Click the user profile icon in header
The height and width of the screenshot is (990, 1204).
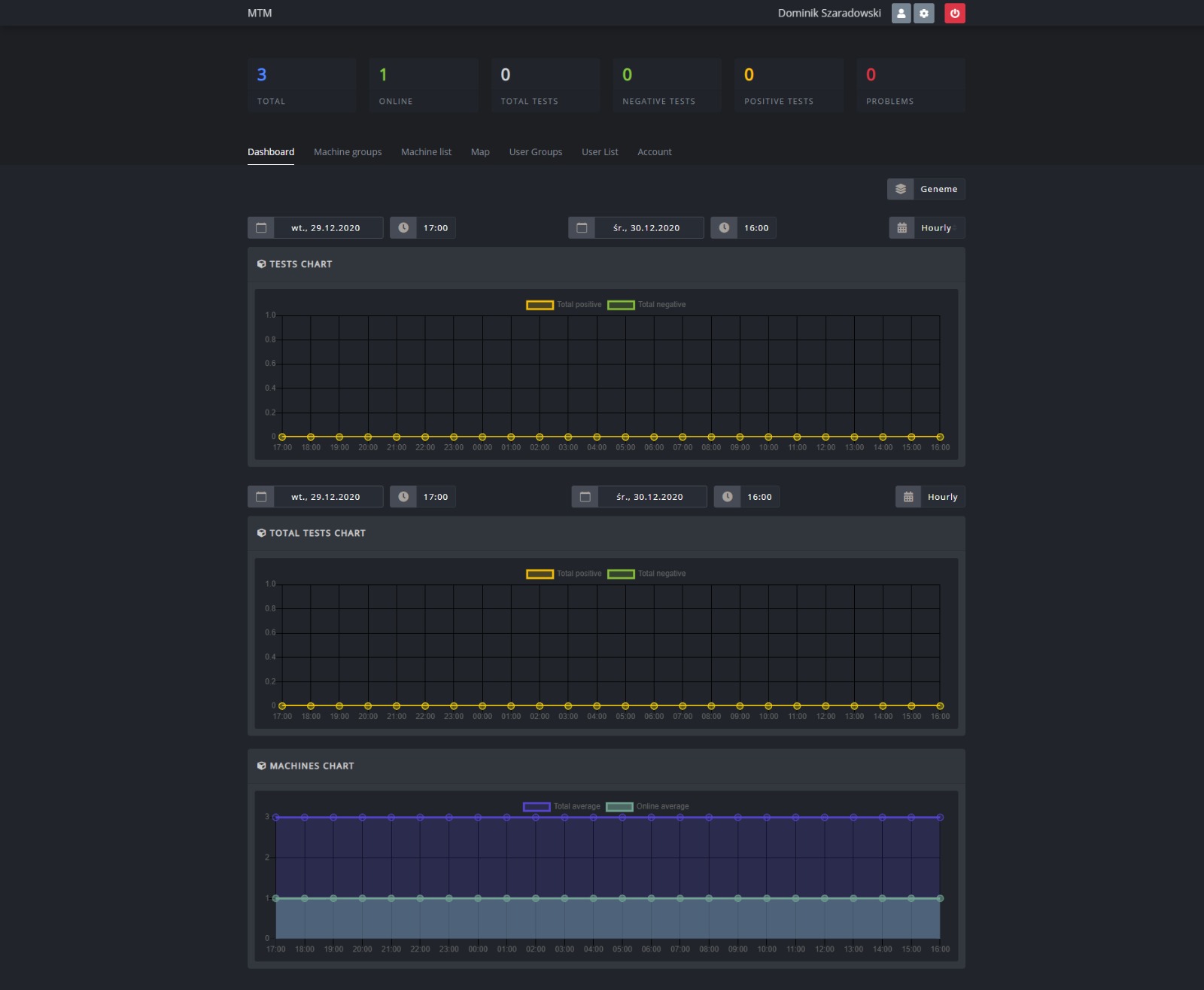[x=901, y=14]
